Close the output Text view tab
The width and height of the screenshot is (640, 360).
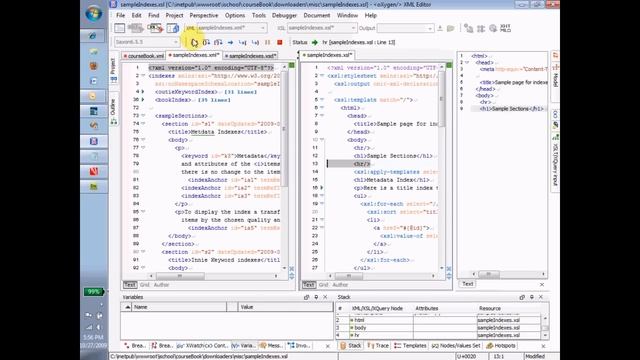click(542, 284)
